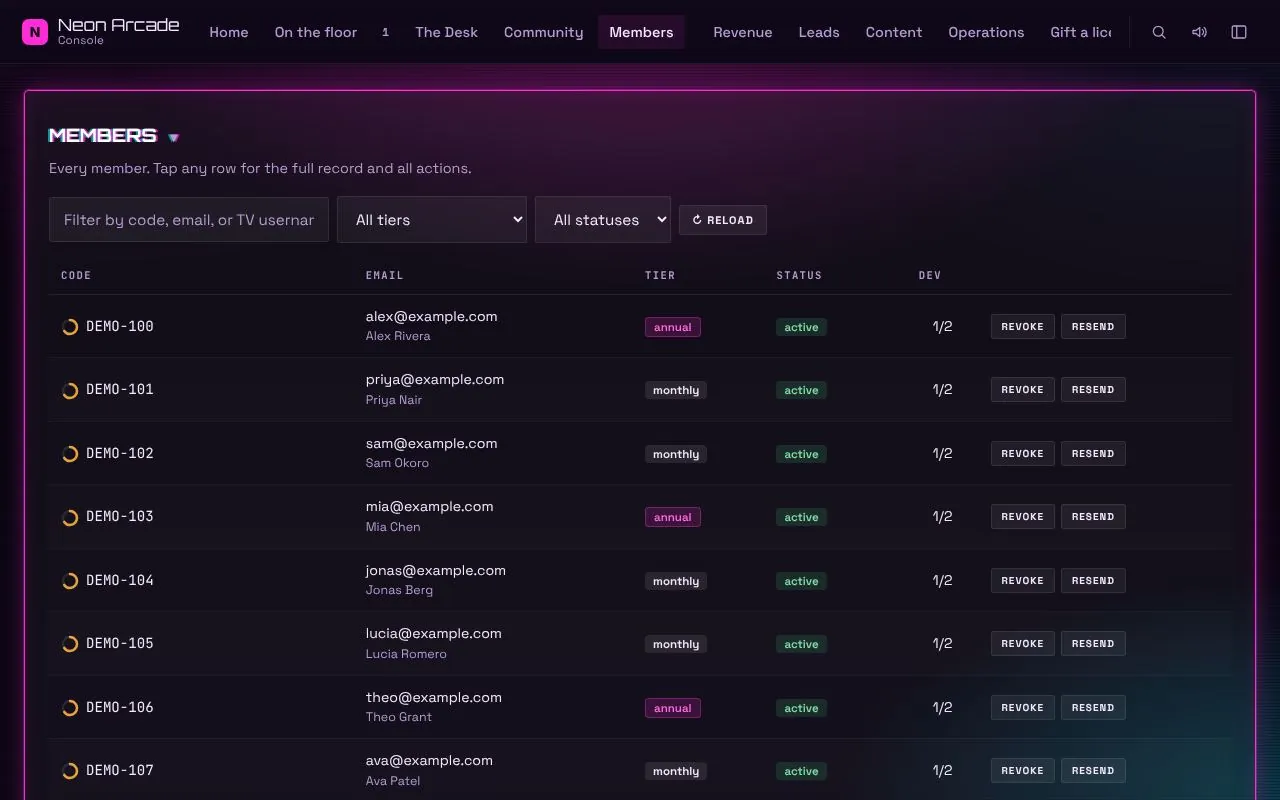The height and width of the screenshot is (800, 1280).
Task: Click the On the floor count badge 1
Action: point(385,32)
